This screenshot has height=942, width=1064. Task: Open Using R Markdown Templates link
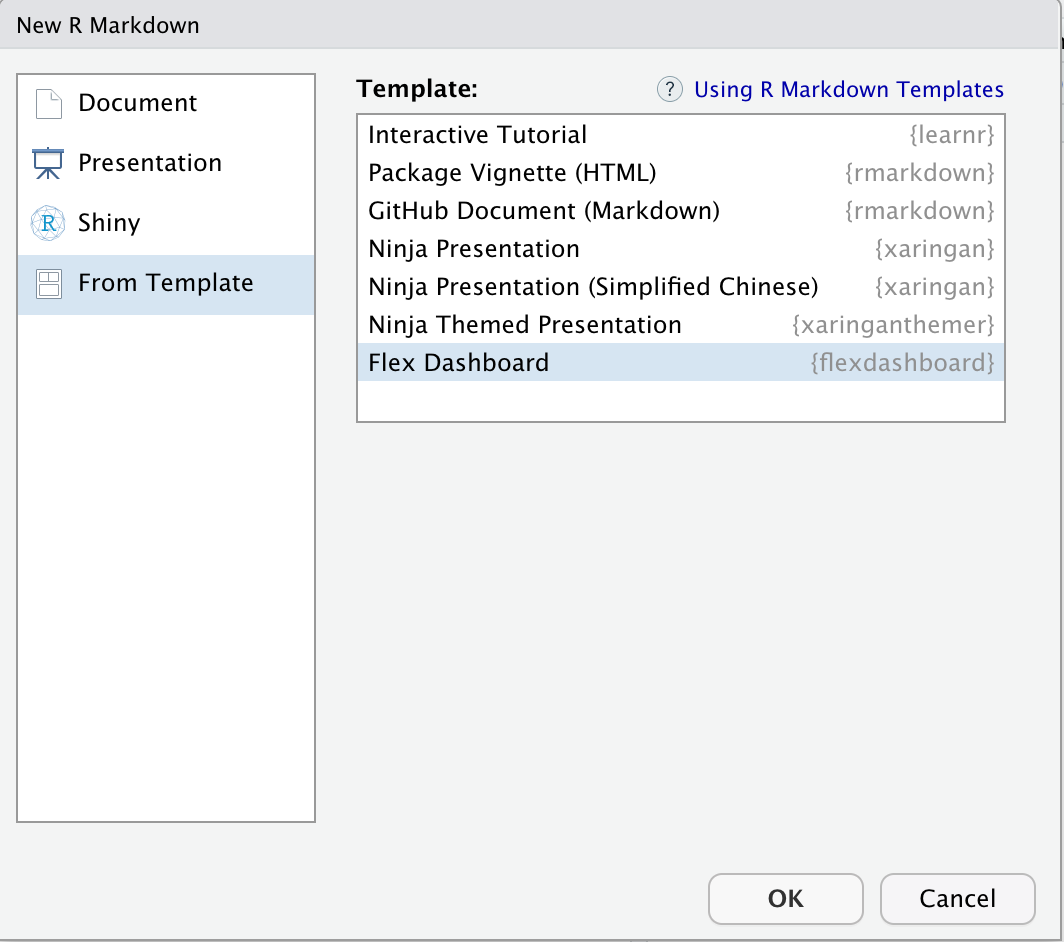pyautogui.click(x=849, y=89)
